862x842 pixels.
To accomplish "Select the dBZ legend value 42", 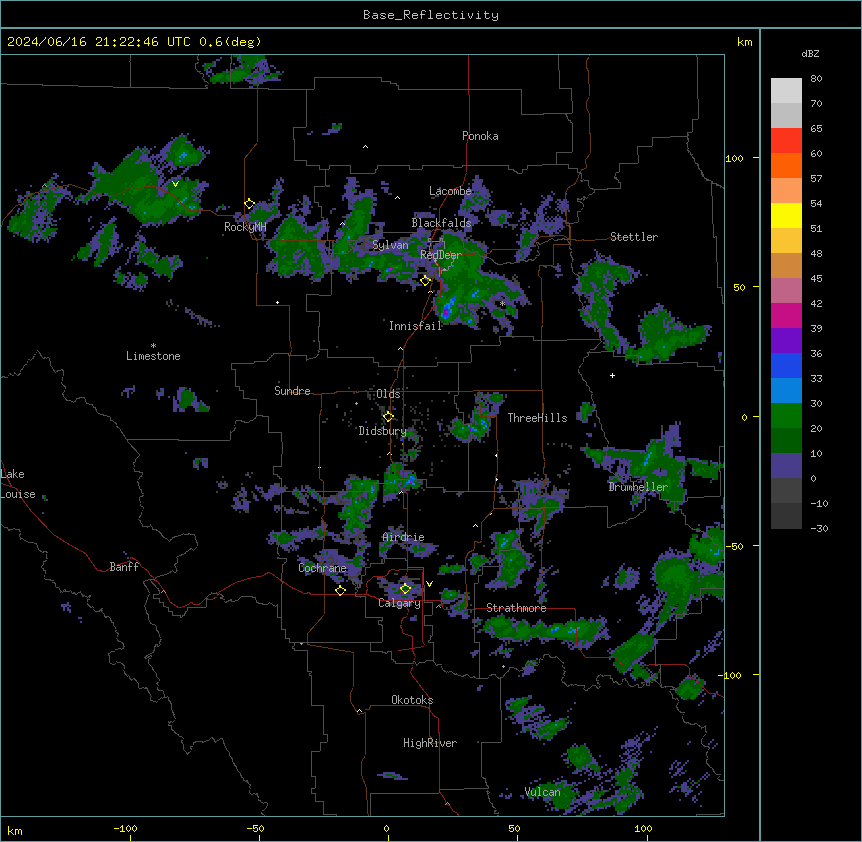I will [816, 303].
